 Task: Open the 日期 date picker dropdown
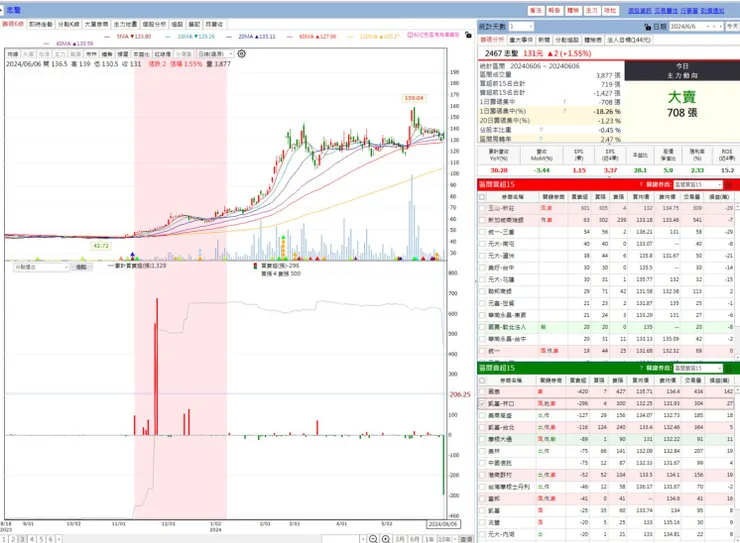(x=708, y=27)
